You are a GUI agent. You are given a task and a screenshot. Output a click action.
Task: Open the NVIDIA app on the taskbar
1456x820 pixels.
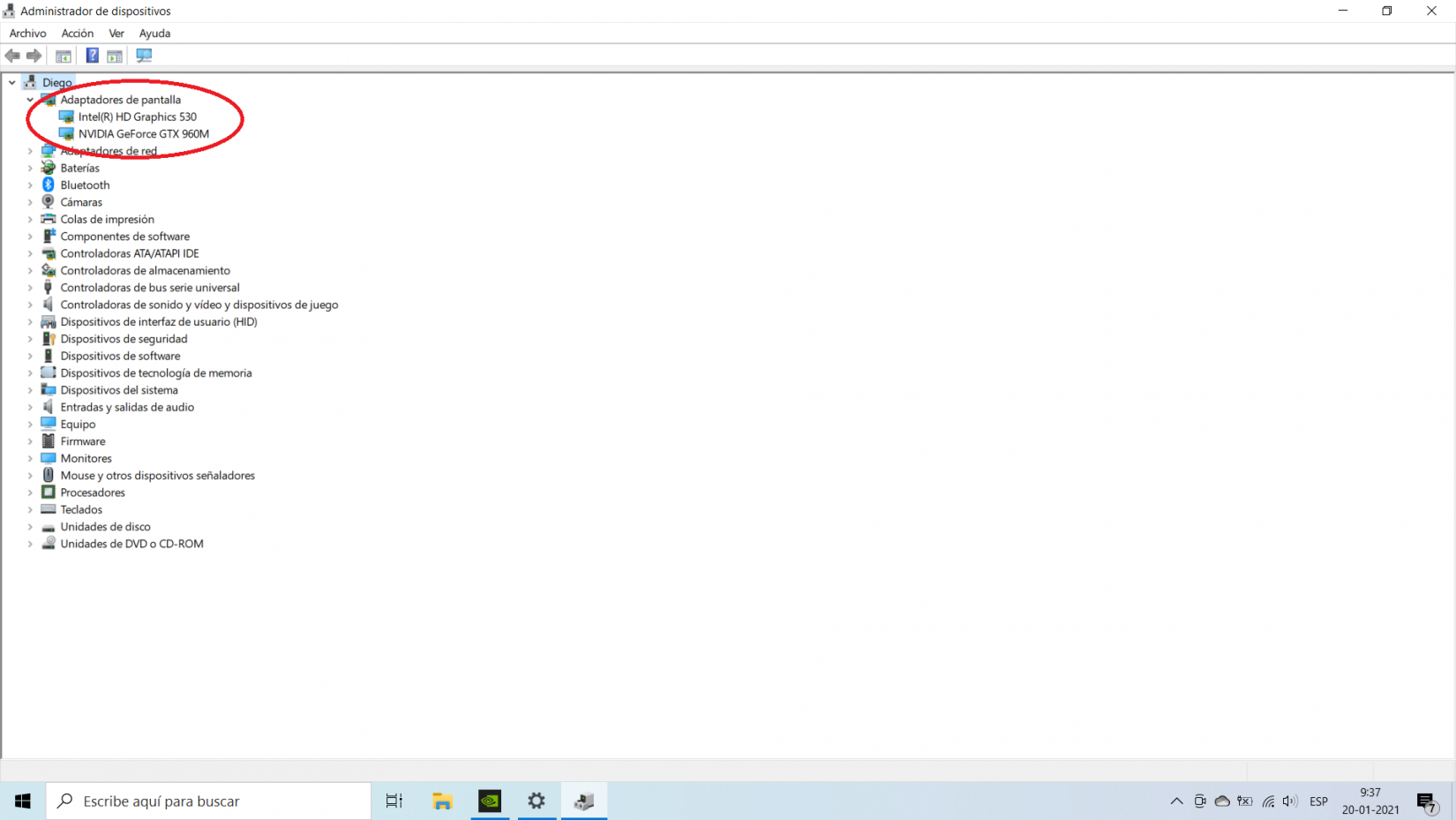pos(490,801)
